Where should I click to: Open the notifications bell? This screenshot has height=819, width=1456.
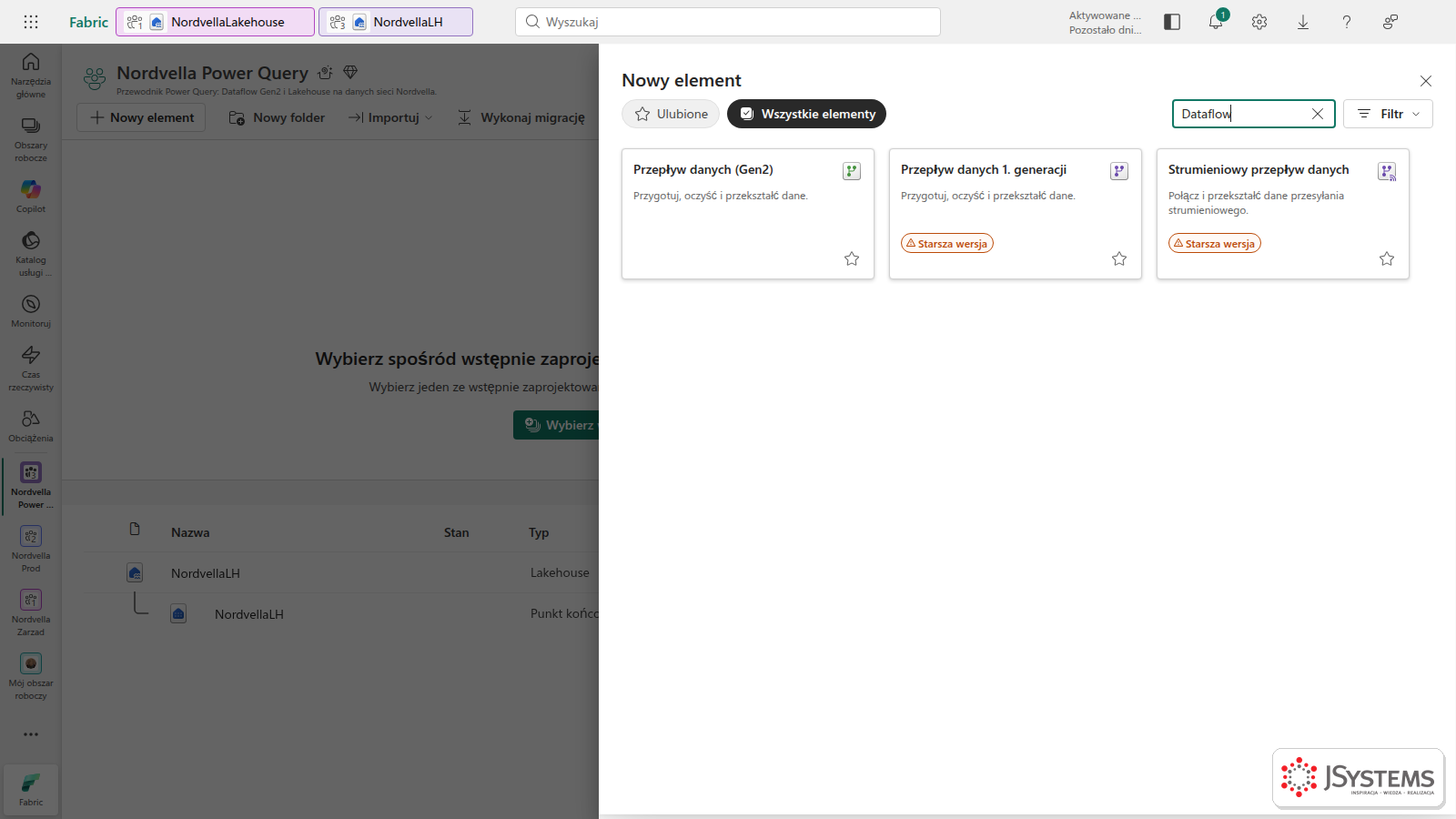[x=1216, y=22]
